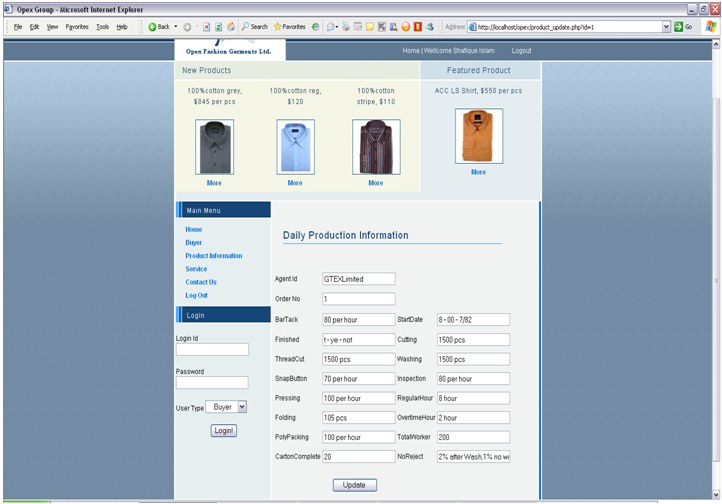Click More under the blue shirt
Image resolution: width=722 pixels, height=504 pixels.
point(295,183)
